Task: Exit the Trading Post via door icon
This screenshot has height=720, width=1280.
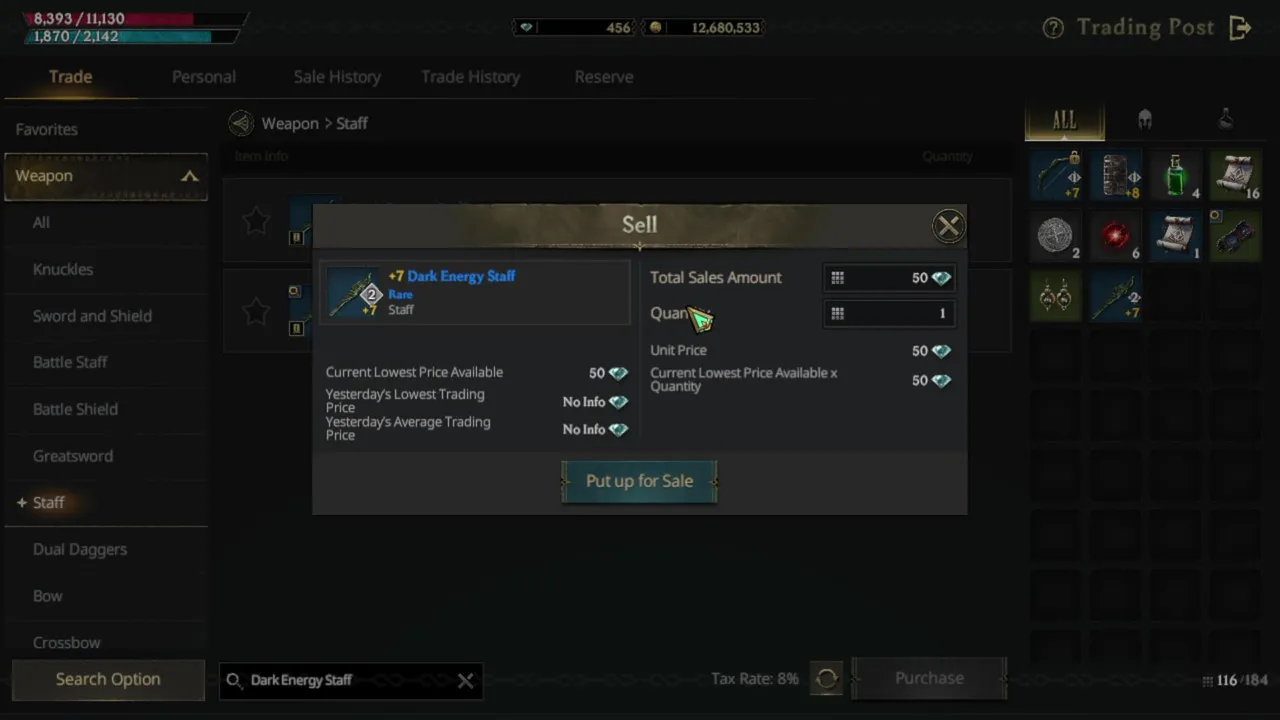Action: click(1241, 28)
